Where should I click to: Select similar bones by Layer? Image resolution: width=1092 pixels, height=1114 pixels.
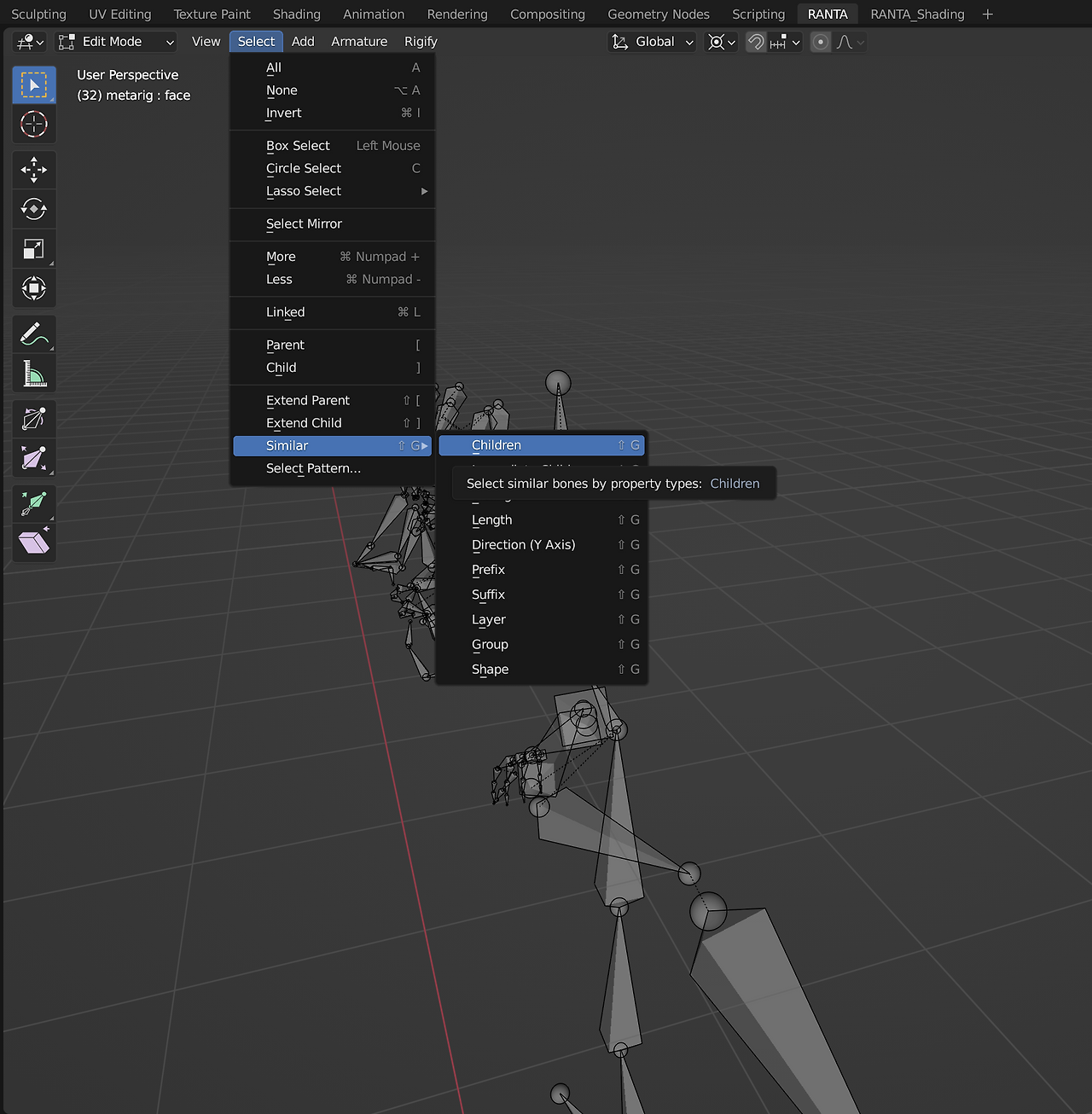coord(542,619)
